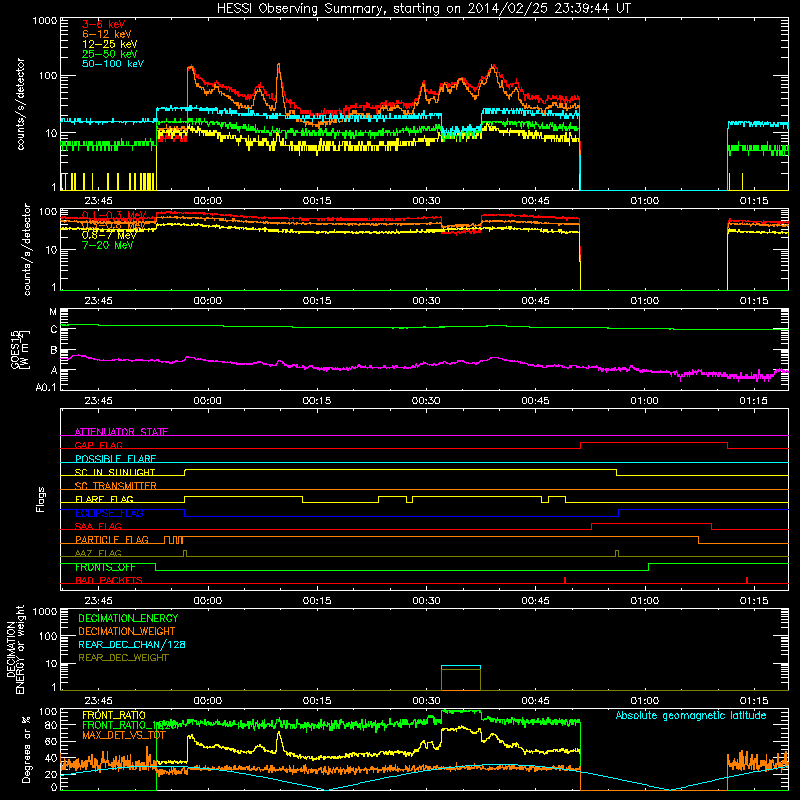Select the Absolute geomagnetic latitude label
The image size is (800, 800).
691,715
